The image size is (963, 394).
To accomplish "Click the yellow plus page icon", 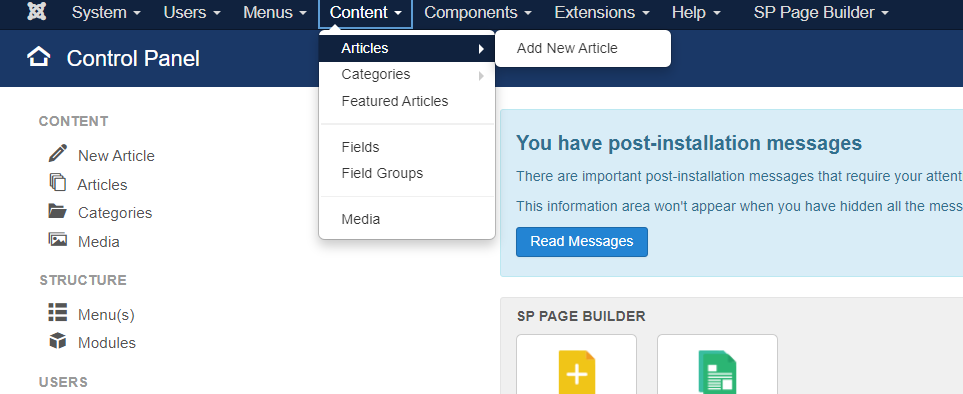I will (577, 372).
